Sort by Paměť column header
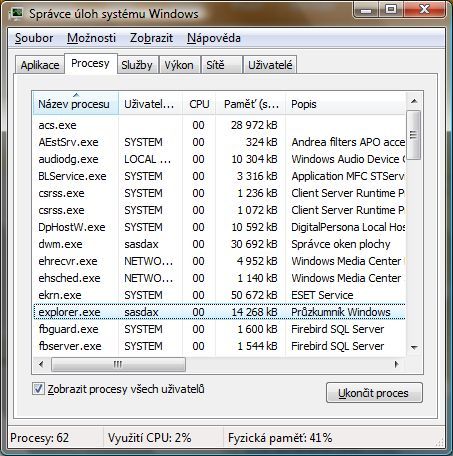 coord(251,104)
